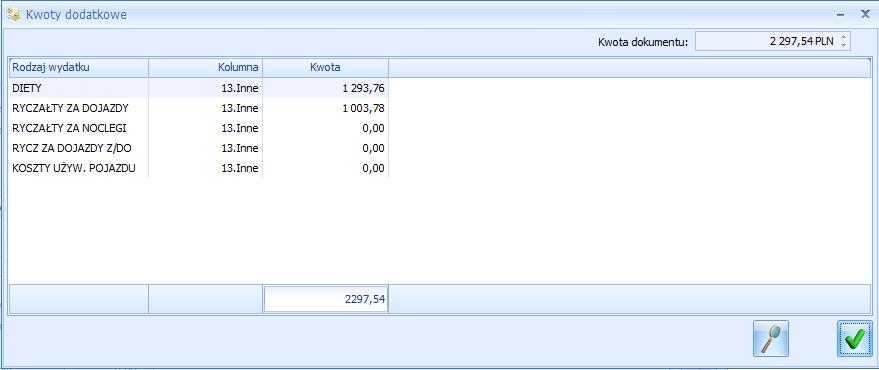The image size is (879, 370).
Task: Click 13.Inne cell for KOSZTY UŻYW. POJAZDU
Action: pyautogui.click(x=206, y=168)
